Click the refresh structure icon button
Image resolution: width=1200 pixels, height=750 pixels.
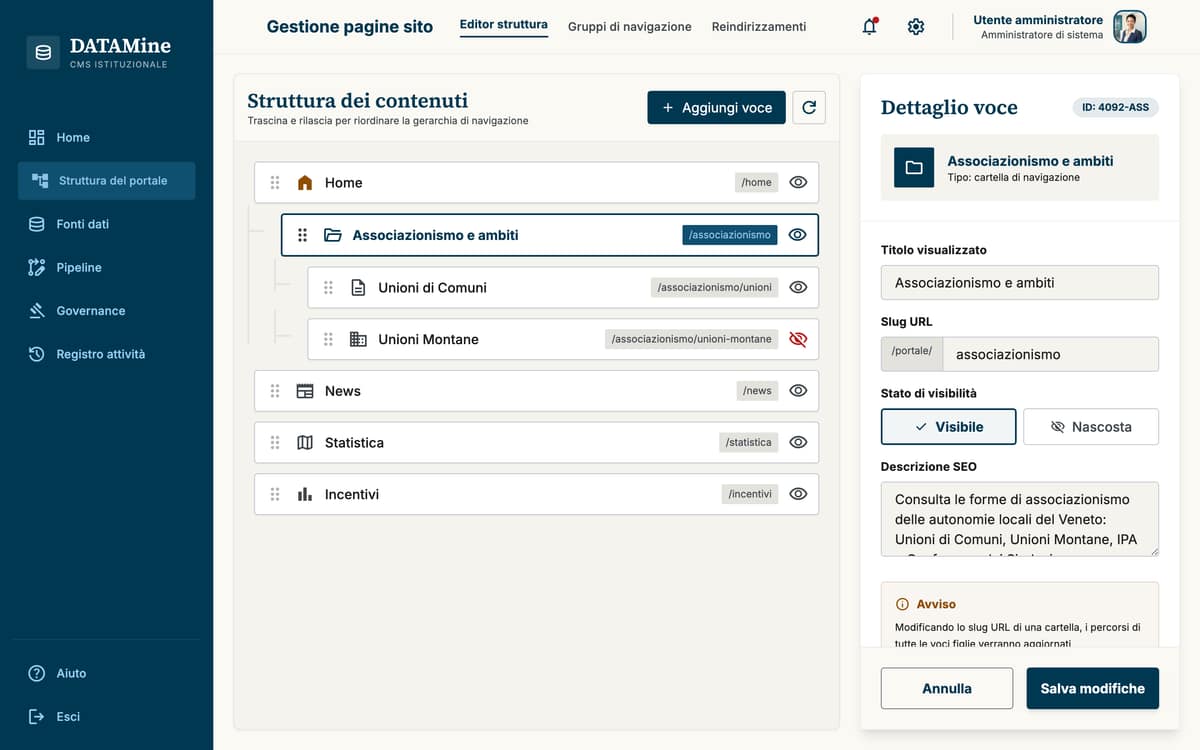[809, 107]
